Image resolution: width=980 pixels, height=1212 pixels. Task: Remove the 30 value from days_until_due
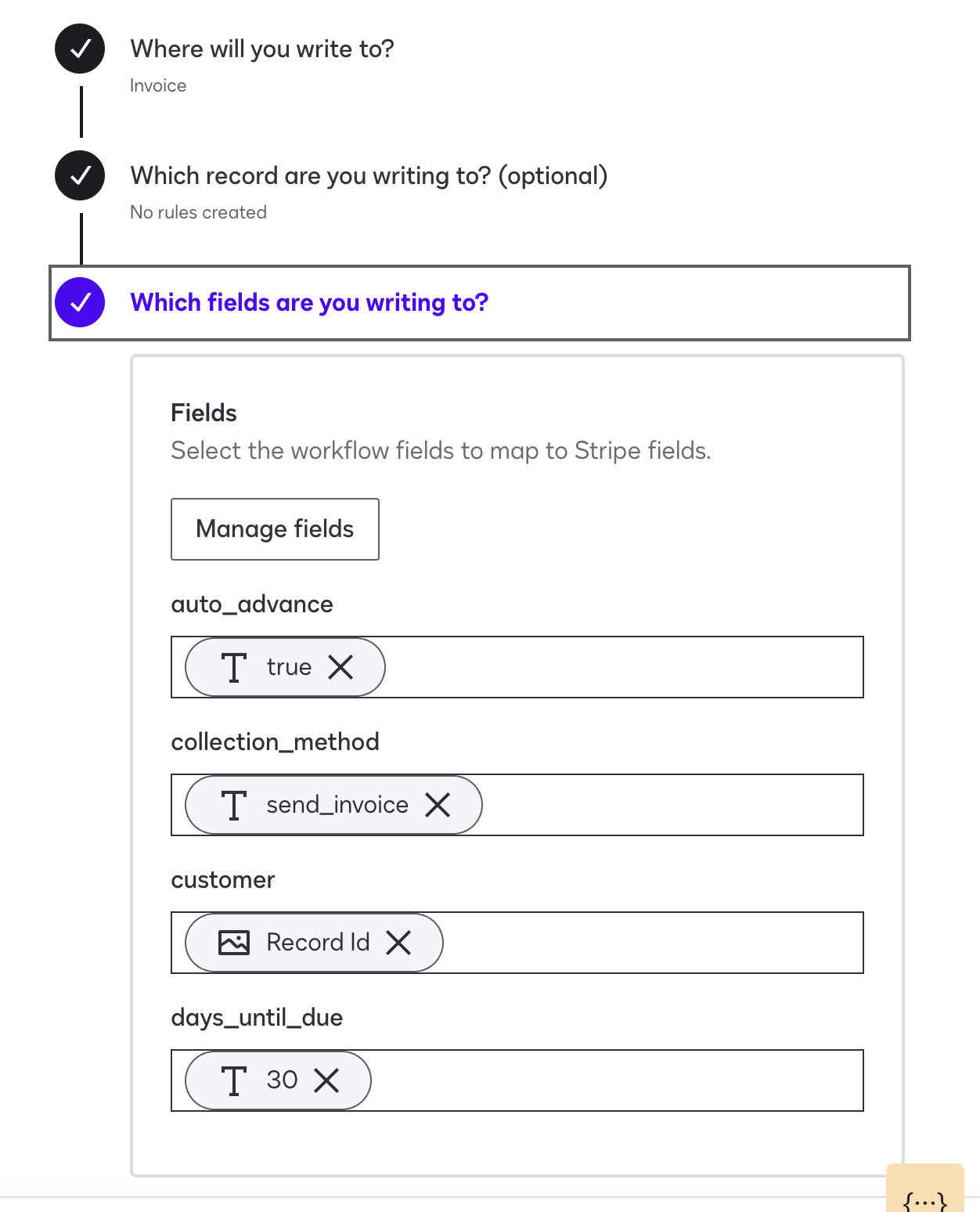click(x=326, y=1080)
